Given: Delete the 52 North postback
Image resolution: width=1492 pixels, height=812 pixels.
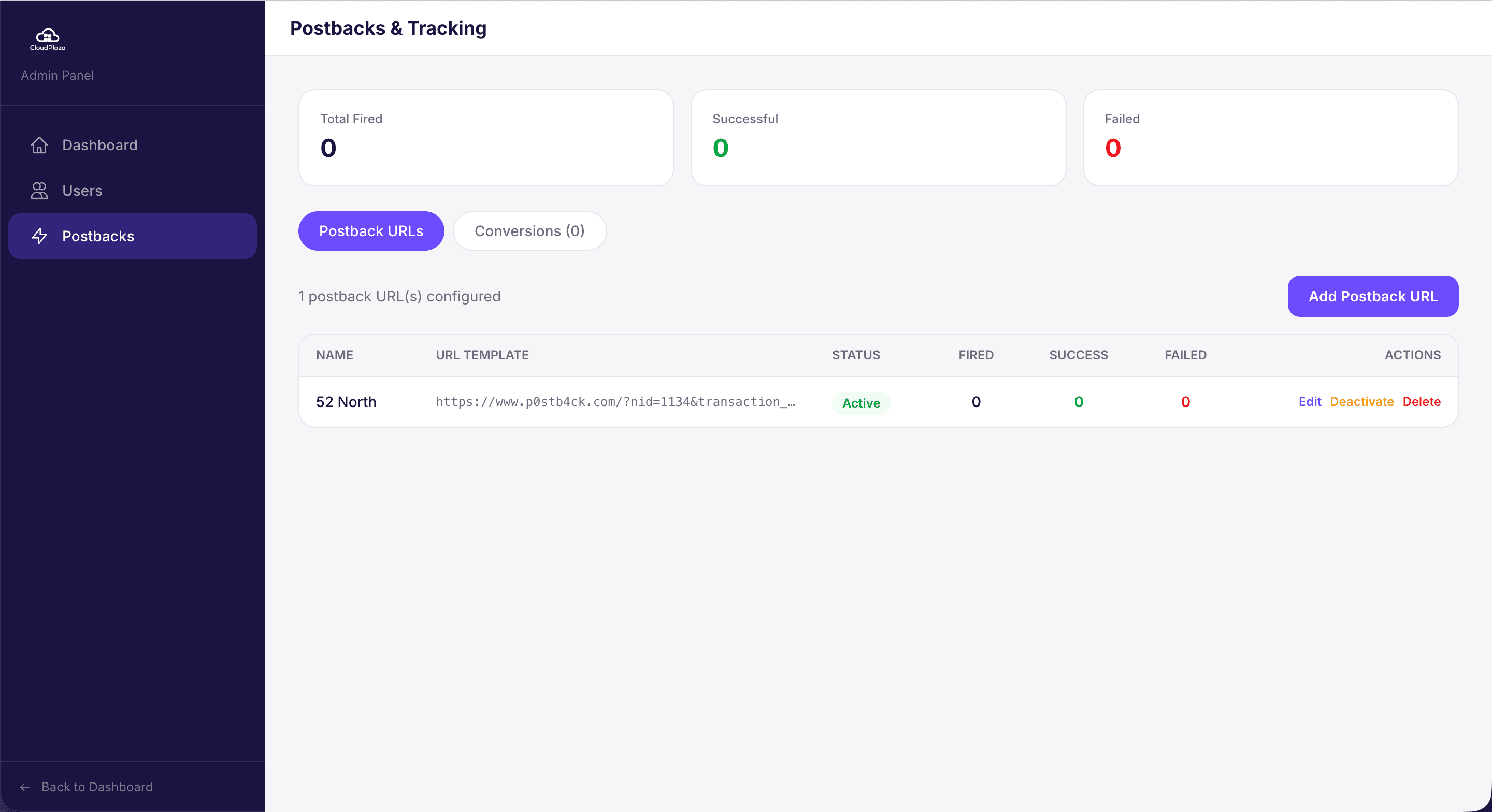Looking at the screenshot, I should coord(1422,402).
